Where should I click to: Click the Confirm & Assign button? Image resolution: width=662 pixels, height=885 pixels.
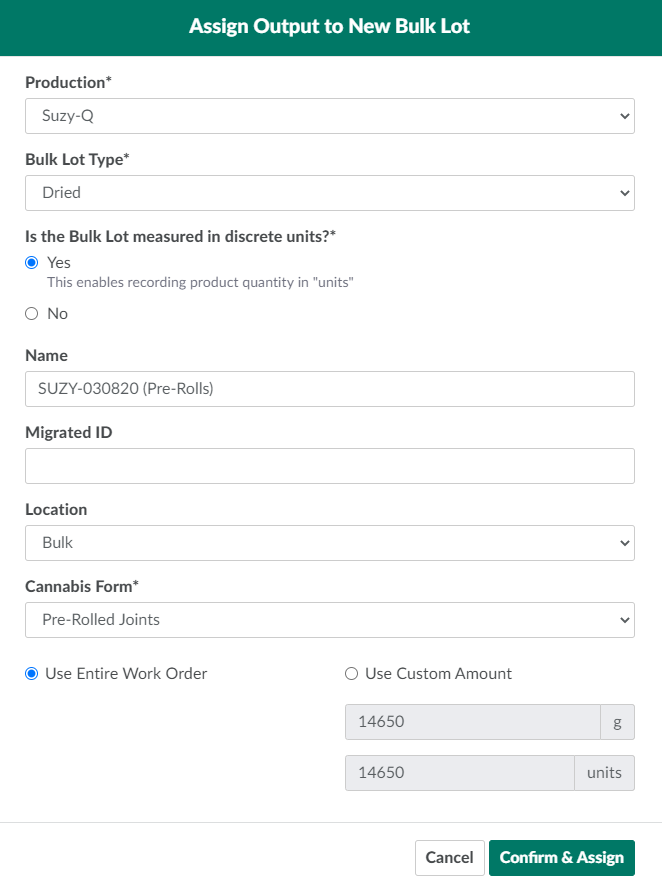pyautogui.click(x=561, y=858)
